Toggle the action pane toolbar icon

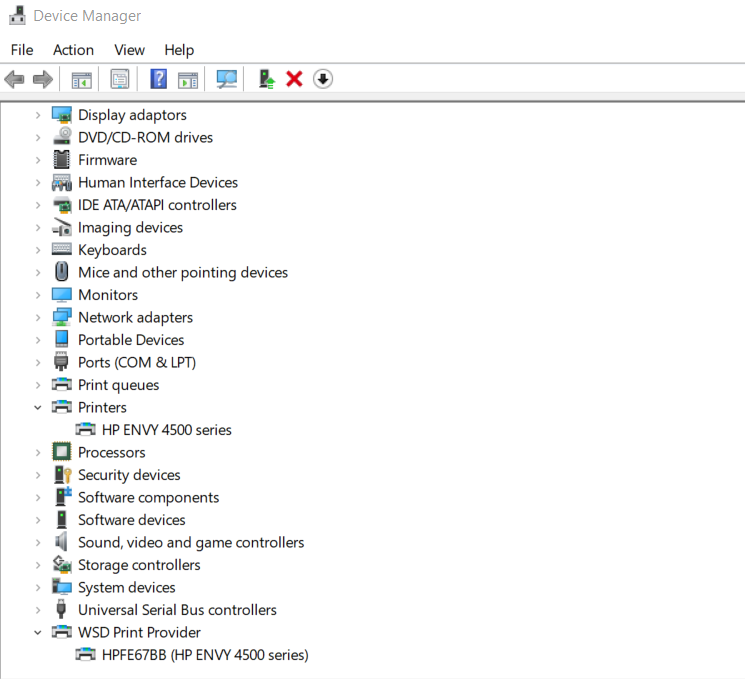[188, 79]
